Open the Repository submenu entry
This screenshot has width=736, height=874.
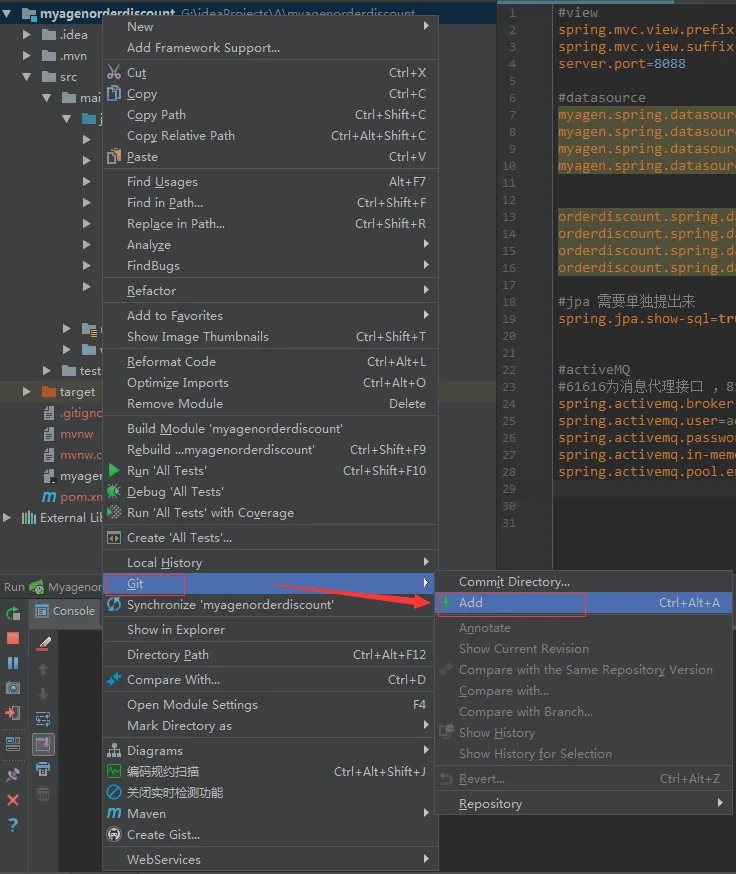pos(490,804)
